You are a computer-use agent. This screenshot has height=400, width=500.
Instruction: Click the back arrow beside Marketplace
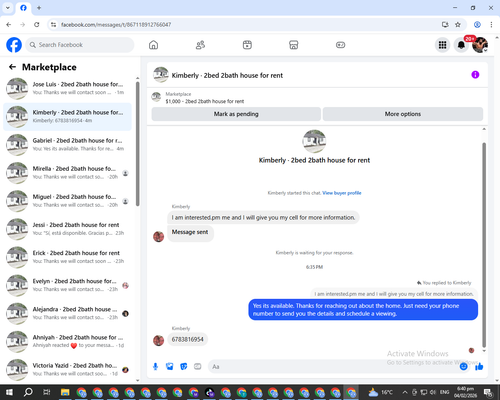[12, 67]
